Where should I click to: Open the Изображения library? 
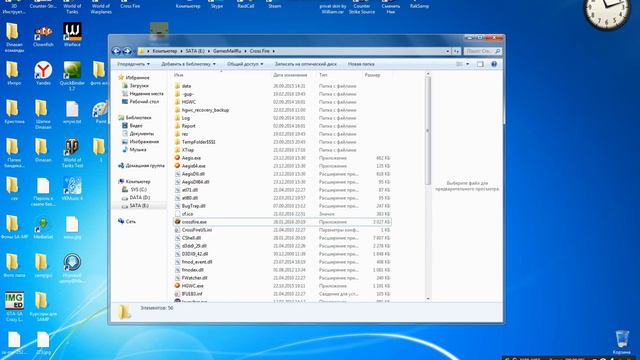pos(144,142)
